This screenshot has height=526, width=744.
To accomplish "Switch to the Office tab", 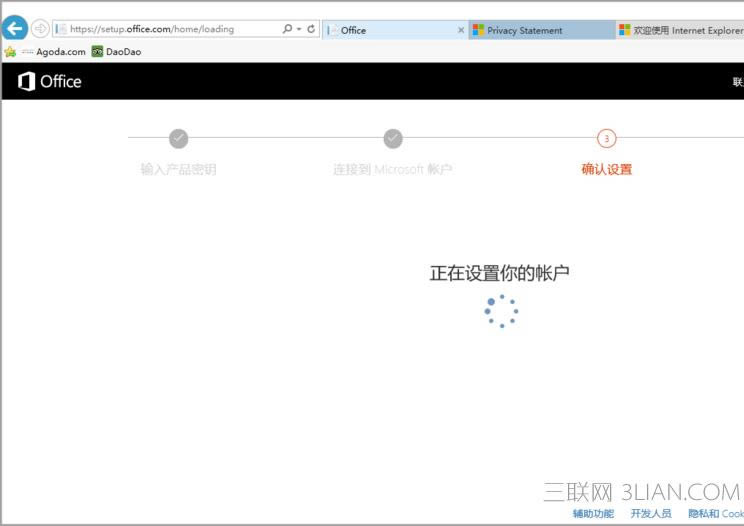I will coord(395,30).
